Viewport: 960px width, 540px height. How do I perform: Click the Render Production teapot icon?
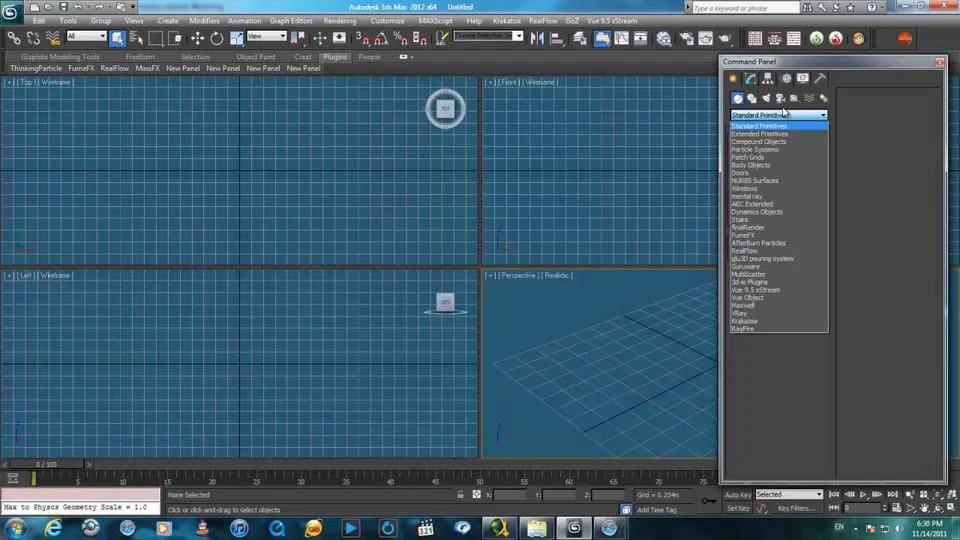click(x=725, y=39)
